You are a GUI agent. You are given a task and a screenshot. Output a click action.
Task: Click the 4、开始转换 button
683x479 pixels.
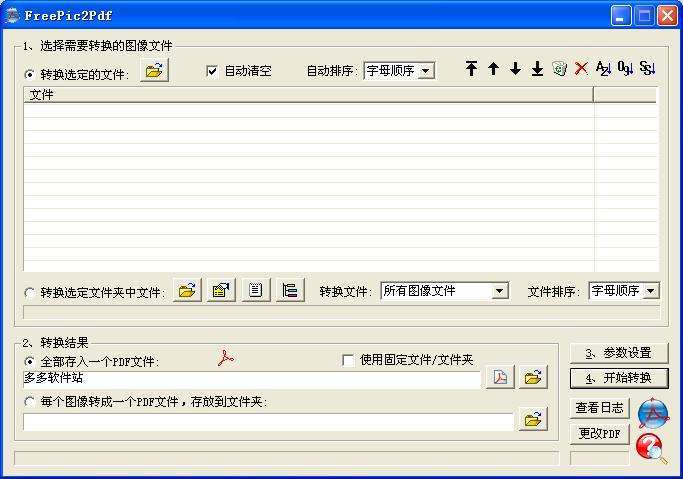(x=619, y=378)
